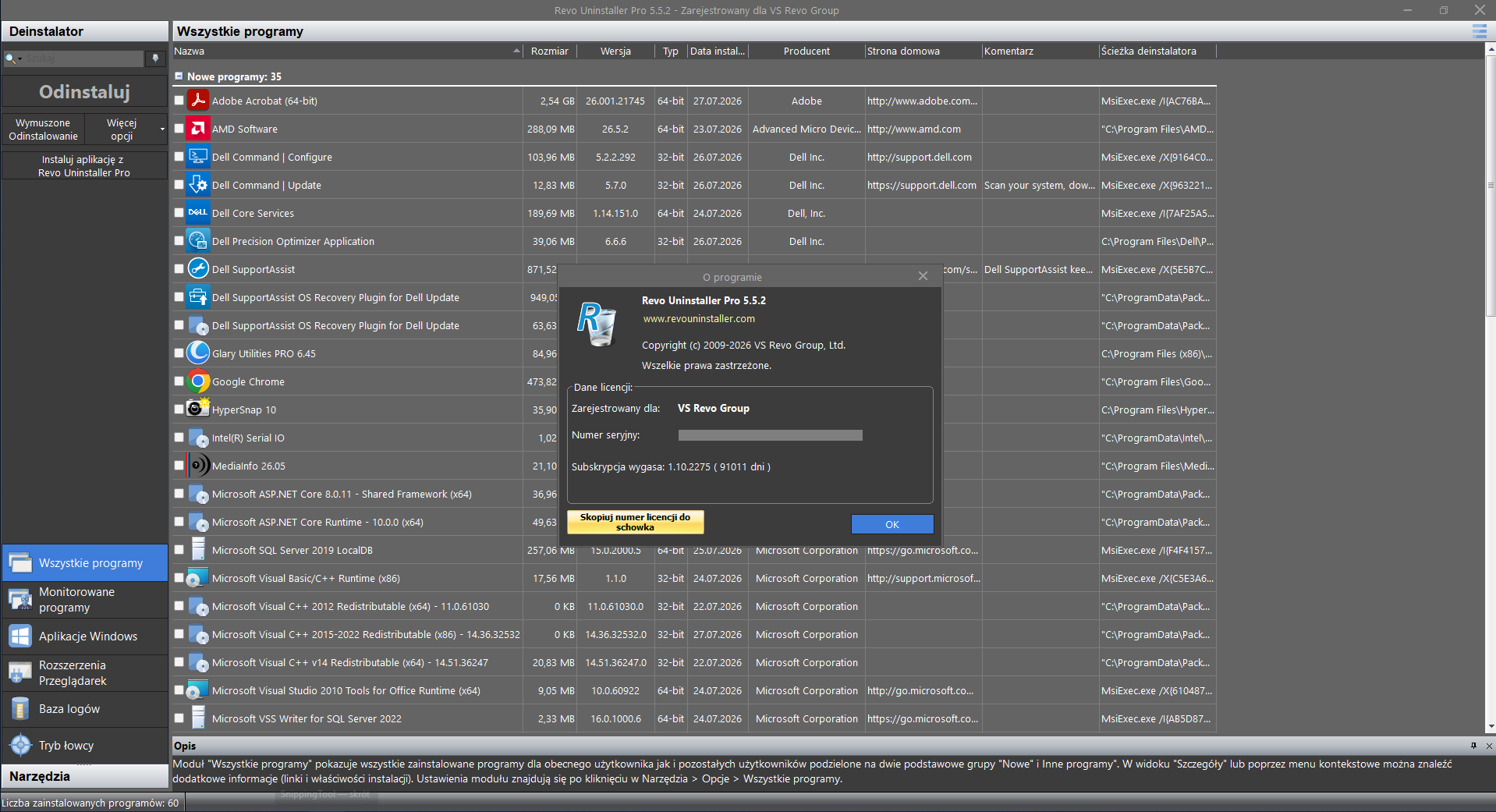Click the Revo Uninstaller logo in About dialog
The width and height of the screenshot is (1496, 812).
(x=597, y=324)
